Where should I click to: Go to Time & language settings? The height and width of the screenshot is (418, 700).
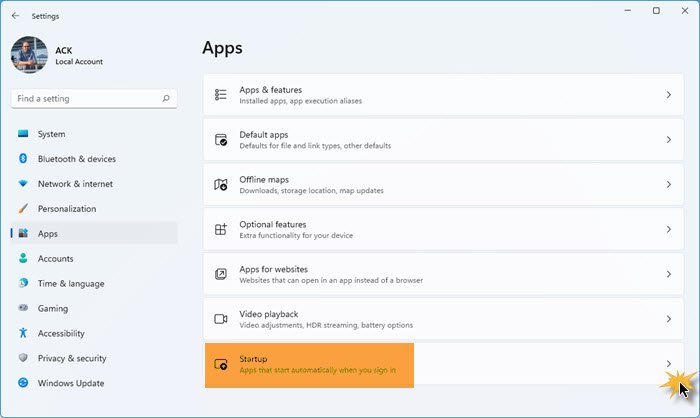click(70, 283)
